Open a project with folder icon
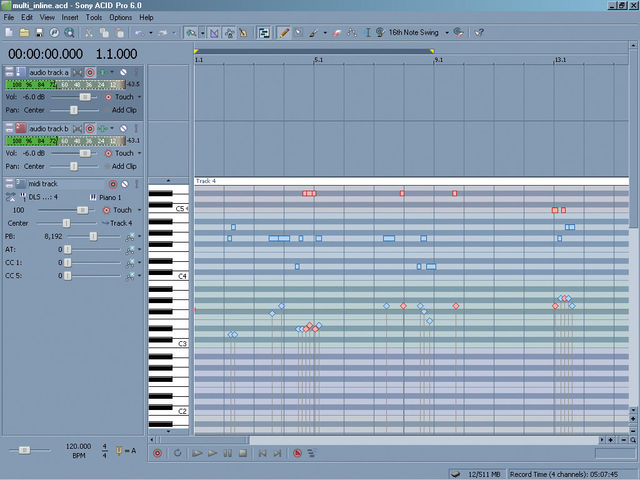640x480 pixels. 24,33
